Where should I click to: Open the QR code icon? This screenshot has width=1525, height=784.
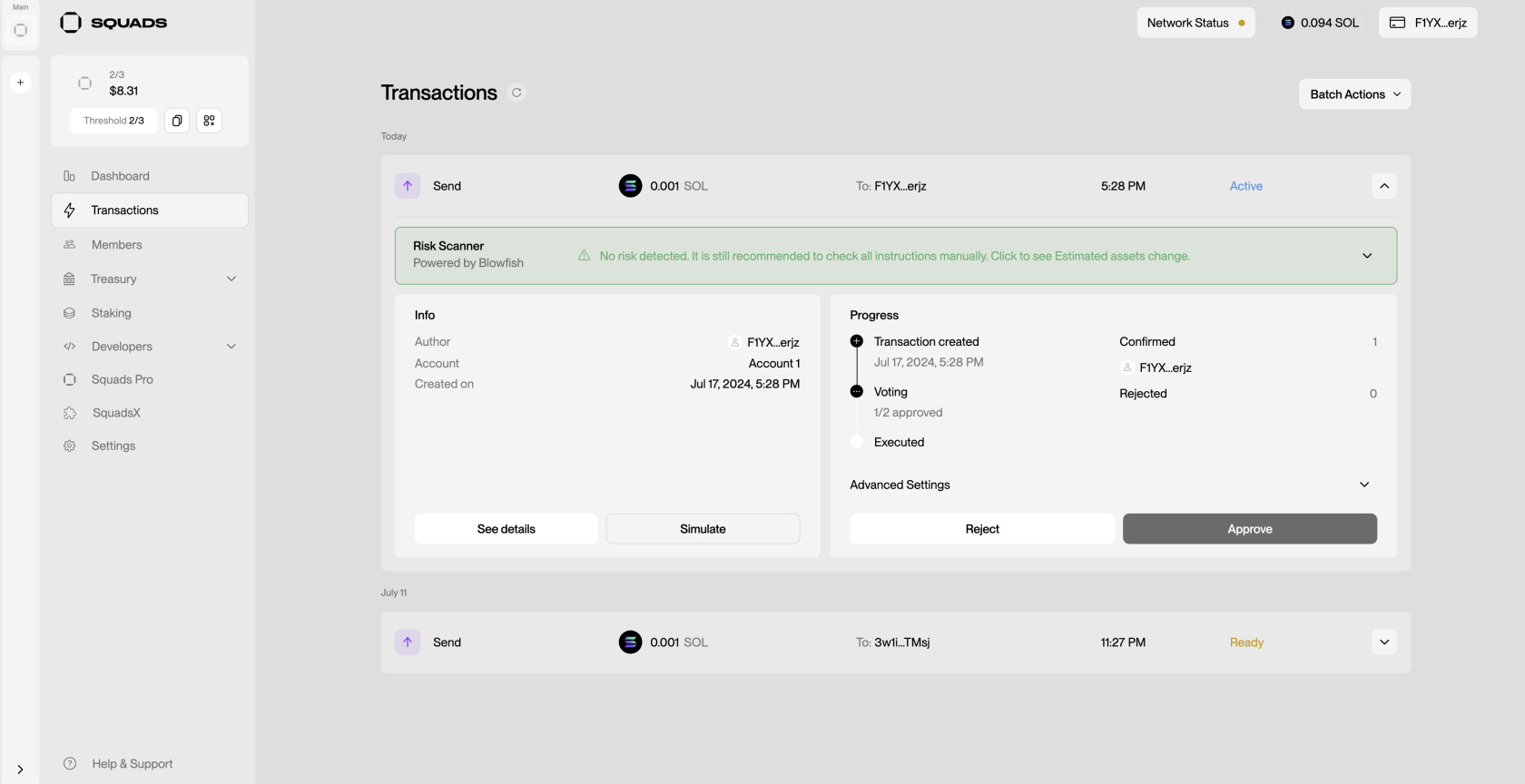209,121
